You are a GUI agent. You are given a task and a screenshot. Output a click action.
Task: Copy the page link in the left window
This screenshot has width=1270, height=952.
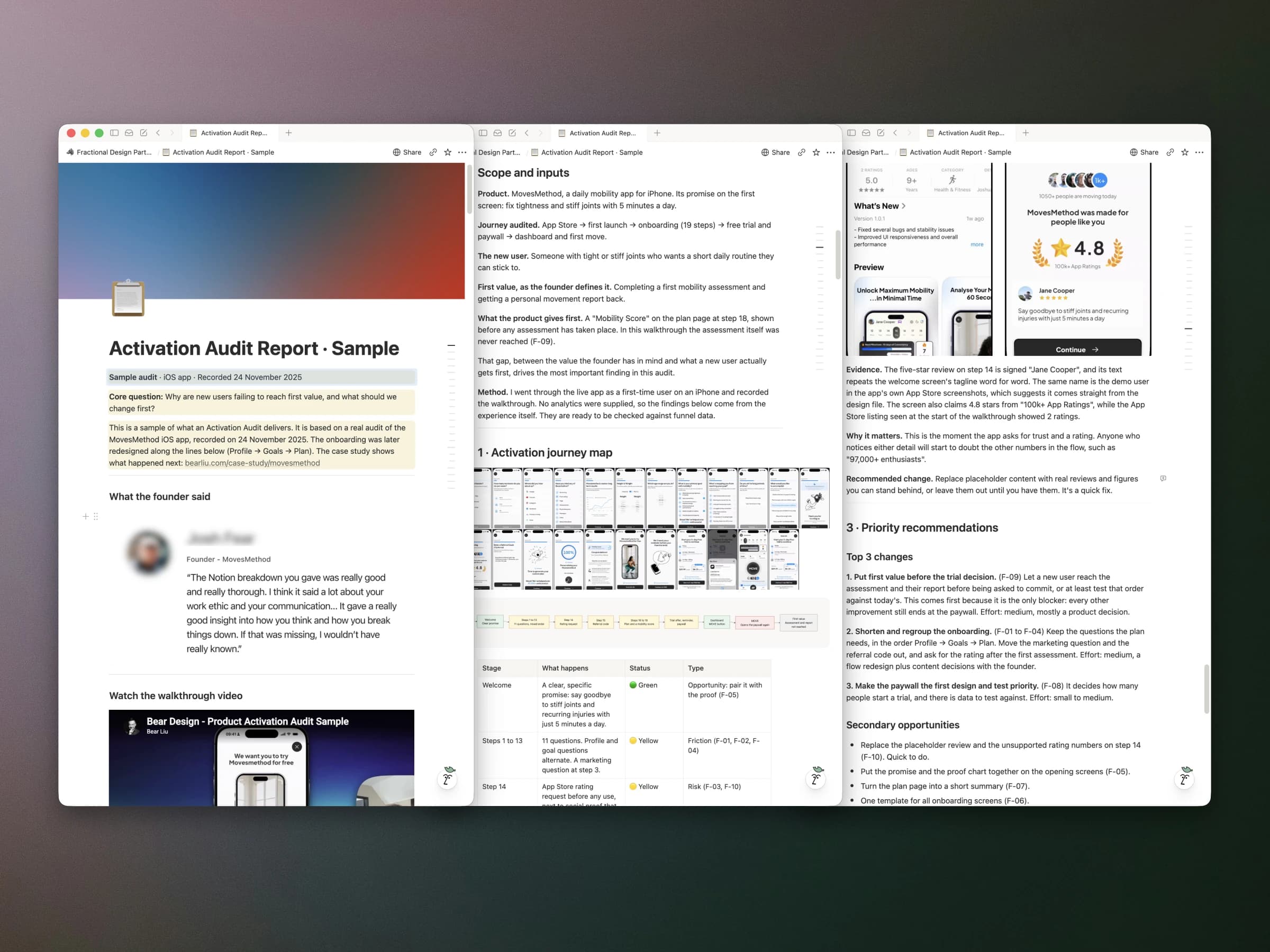pyautogui.click(x=433, y=152)
